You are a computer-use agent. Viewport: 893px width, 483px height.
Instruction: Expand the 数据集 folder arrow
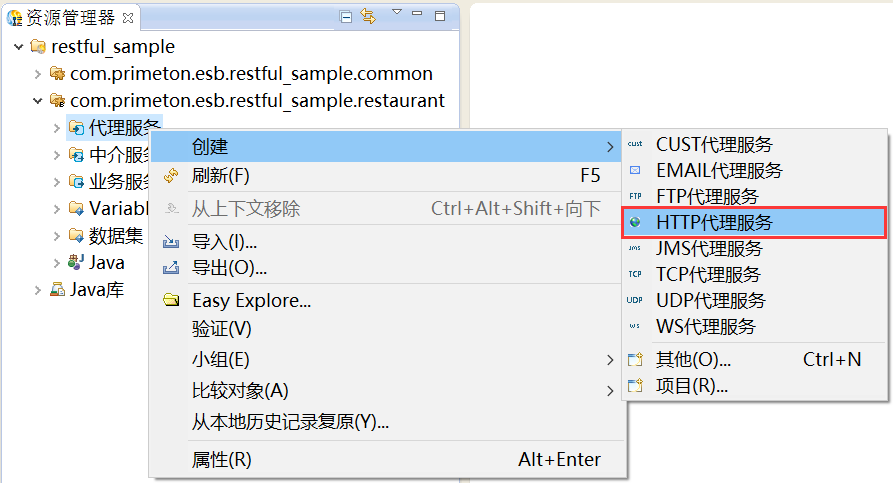[x=56, y=236]
